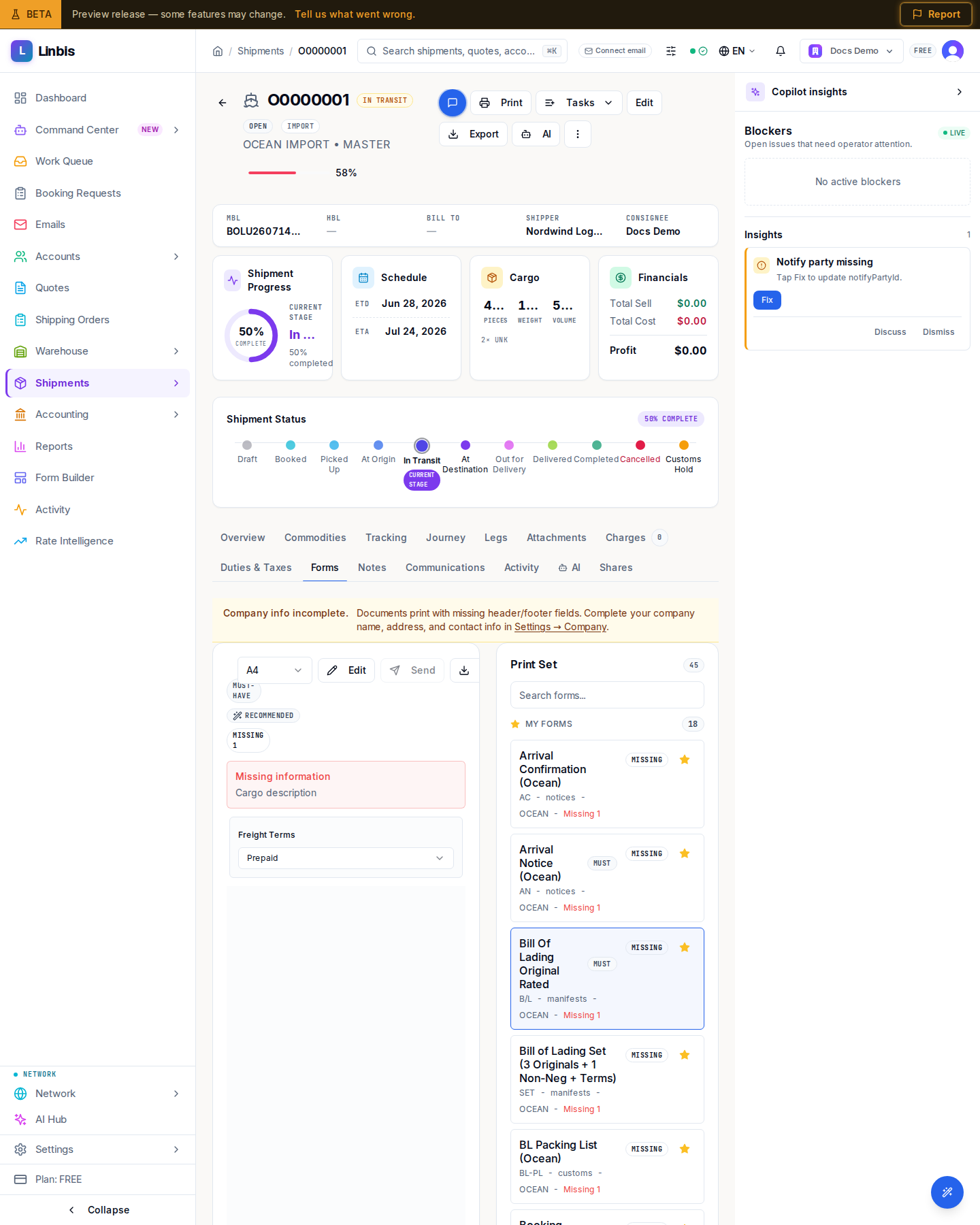This screenshot has height=1225, width=980.
Task: Click the connection status indicator icon
Action: pos(699,51)
